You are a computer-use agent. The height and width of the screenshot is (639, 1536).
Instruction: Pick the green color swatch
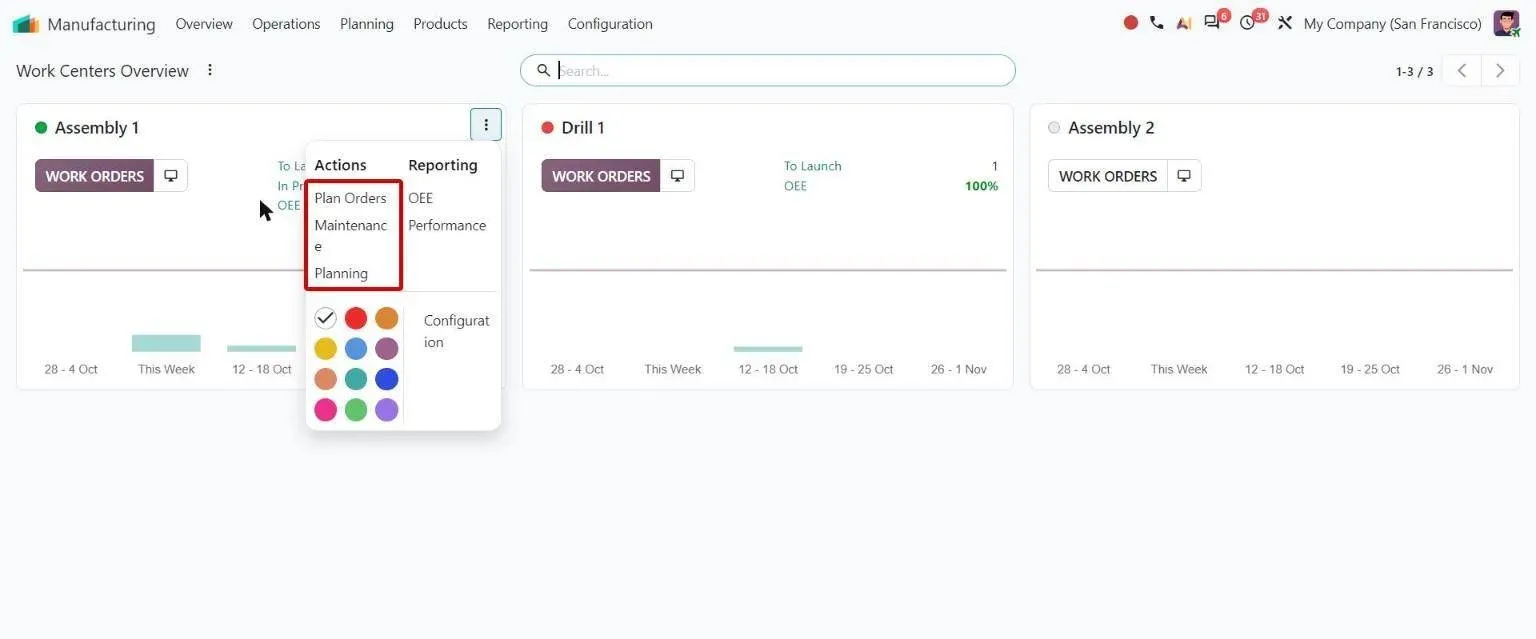356,409
